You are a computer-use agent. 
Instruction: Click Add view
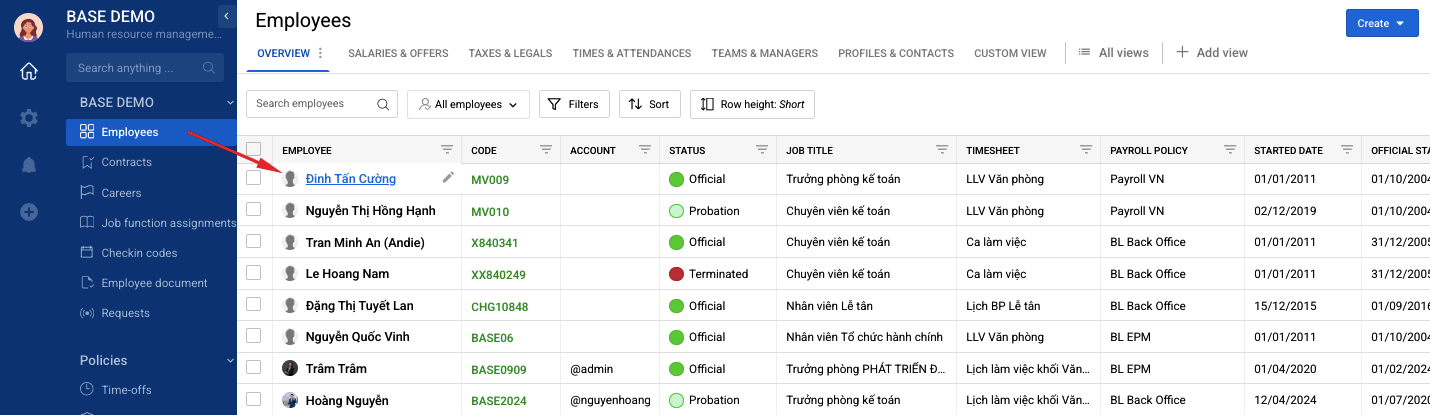point(1212,53)
